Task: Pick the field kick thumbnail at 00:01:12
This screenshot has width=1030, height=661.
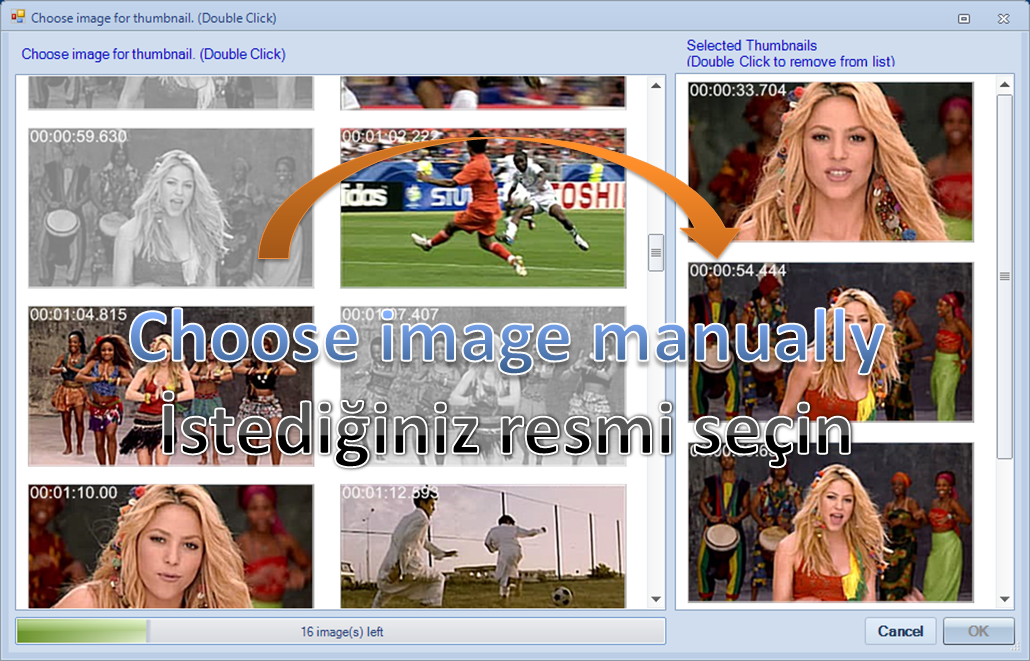Action: pyautogui.click(x=483, y=546)
